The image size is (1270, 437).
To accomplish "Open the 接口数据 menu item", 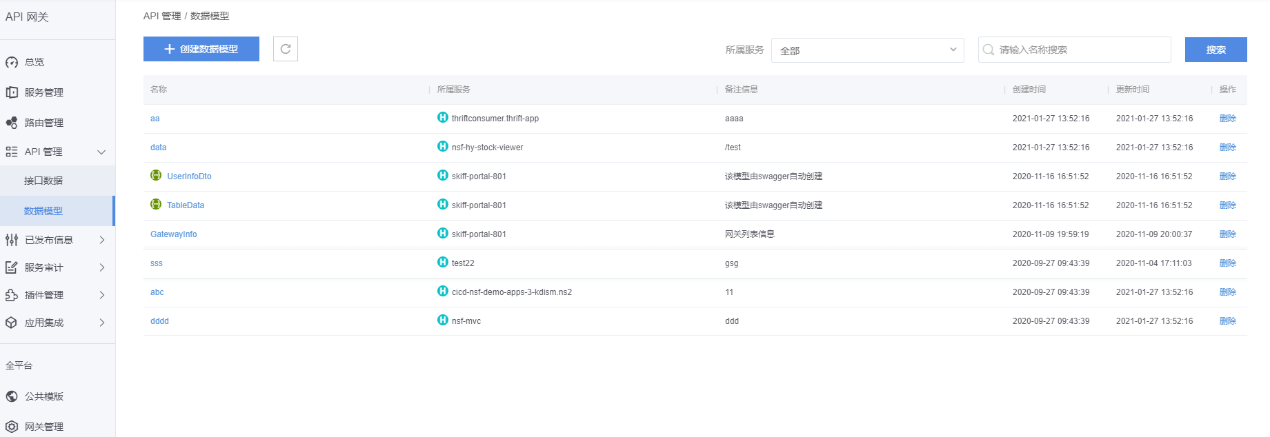I will tap(44, 181).
